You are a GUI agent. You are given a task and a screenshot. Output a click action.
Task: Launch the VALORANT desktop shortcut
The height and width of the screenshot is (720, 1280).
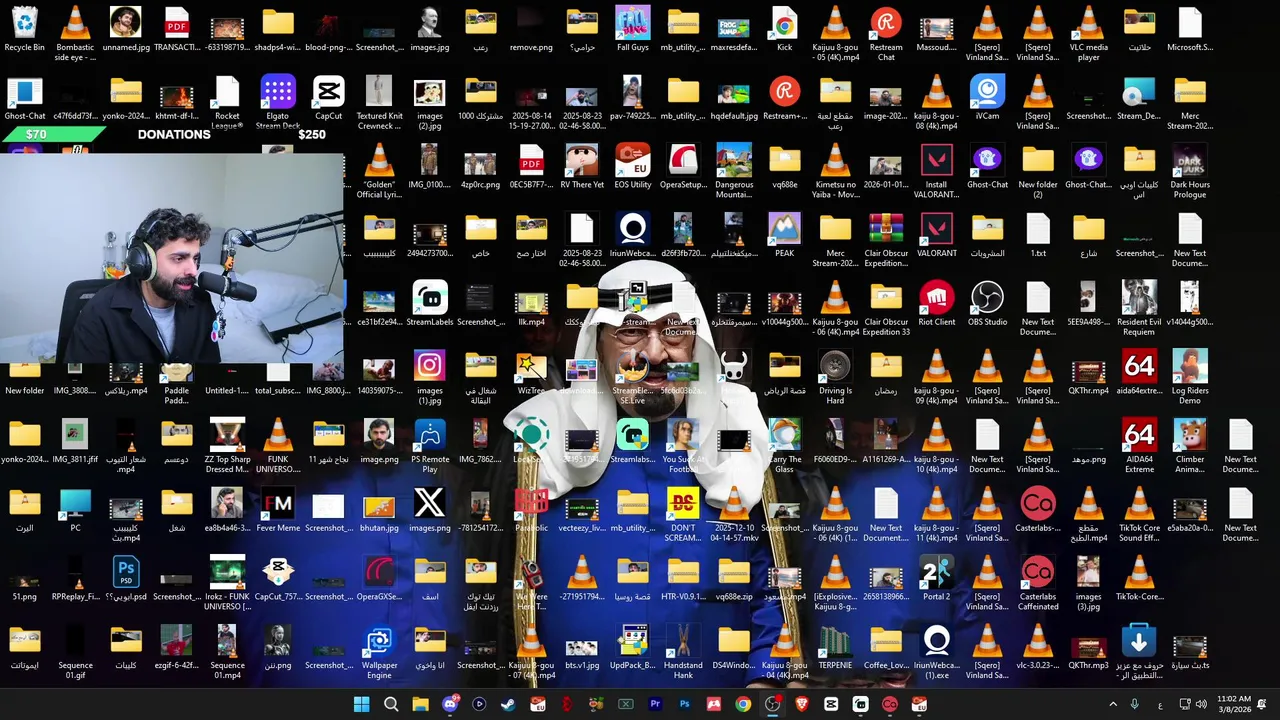point(936,235)
